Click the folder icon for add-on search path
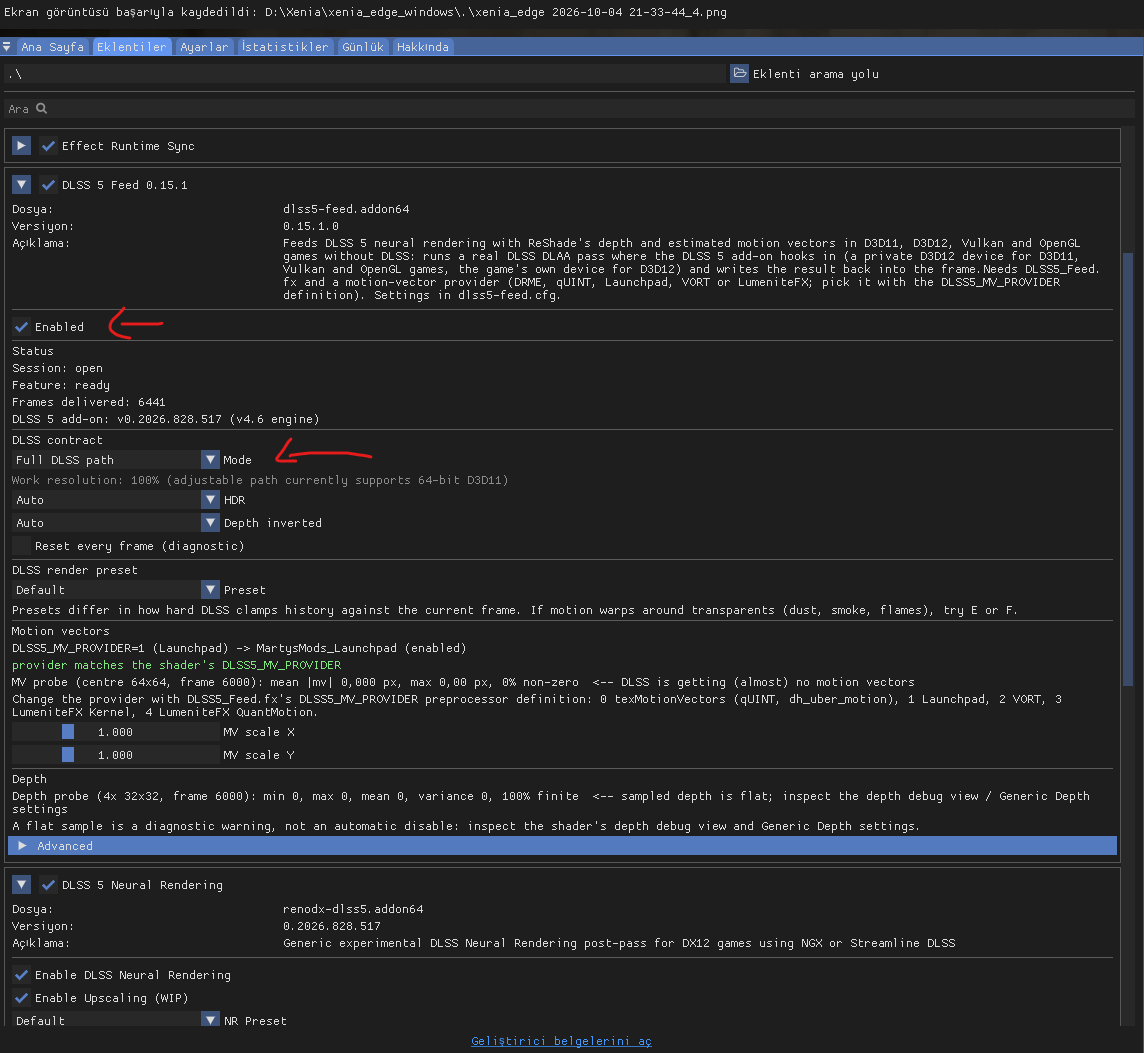 [739, 74]
